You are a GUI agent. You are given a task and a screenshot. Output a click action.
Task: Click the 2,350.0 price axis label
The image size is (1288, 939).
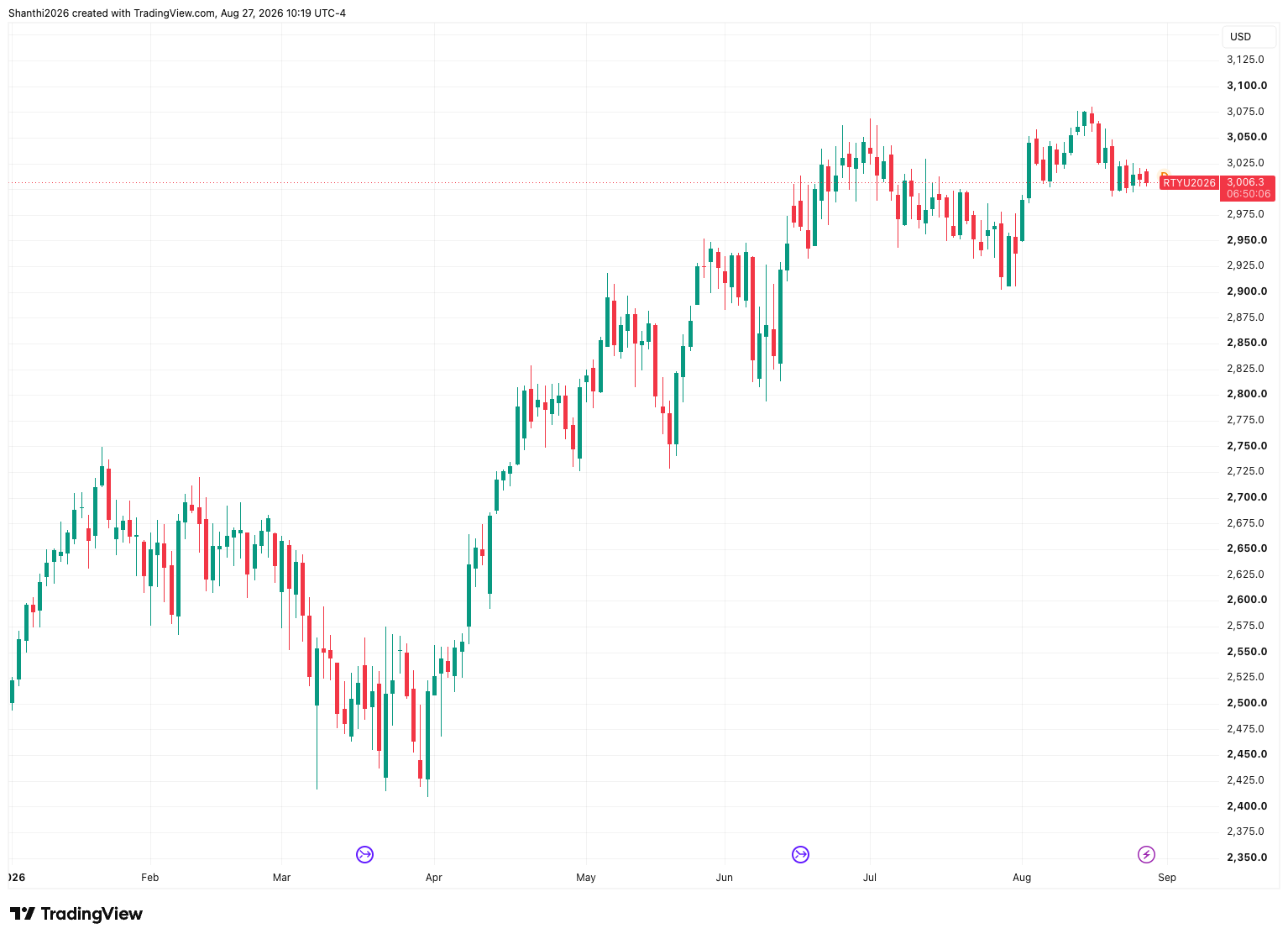point(1247,858)
